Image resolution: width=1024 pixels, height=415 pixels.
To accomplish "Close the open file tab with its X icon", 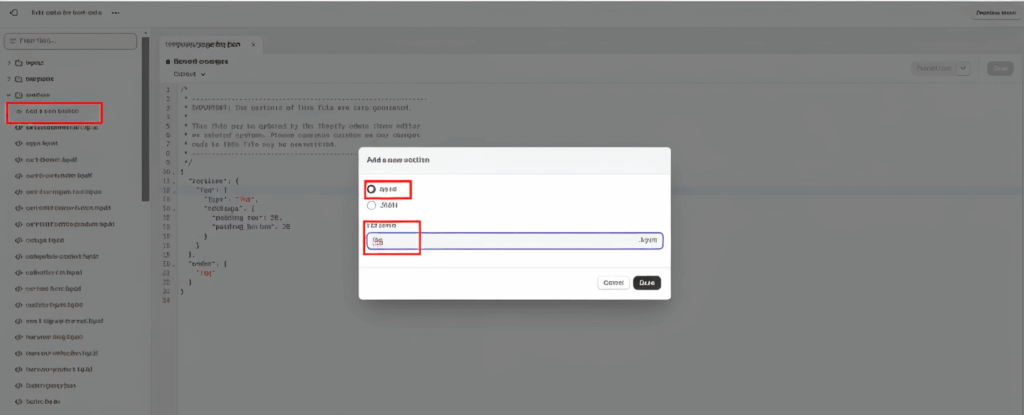I will coord(254,45).
